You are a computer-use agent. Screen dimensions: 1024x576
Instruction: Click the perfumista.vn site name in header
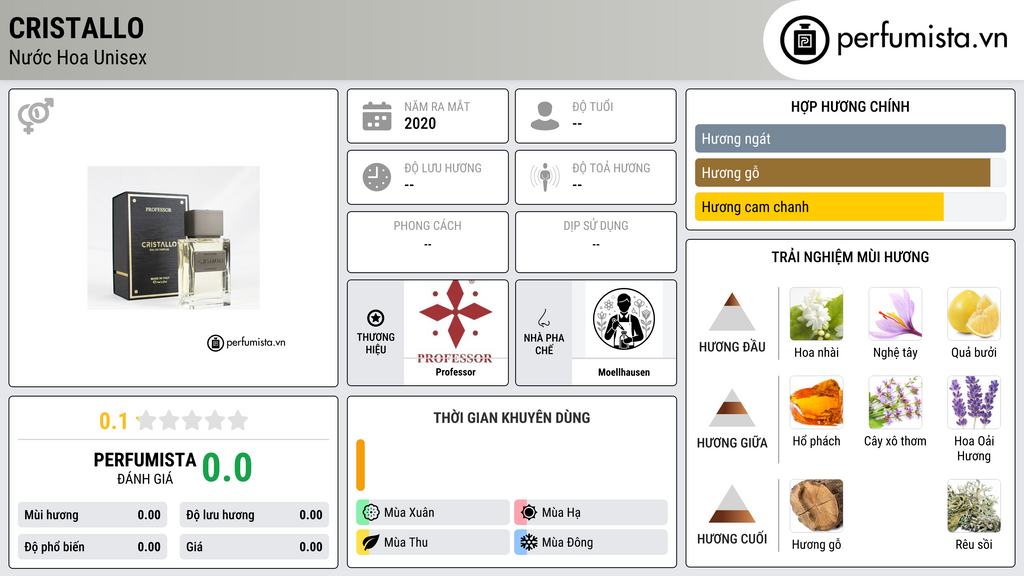click(922, 38)
